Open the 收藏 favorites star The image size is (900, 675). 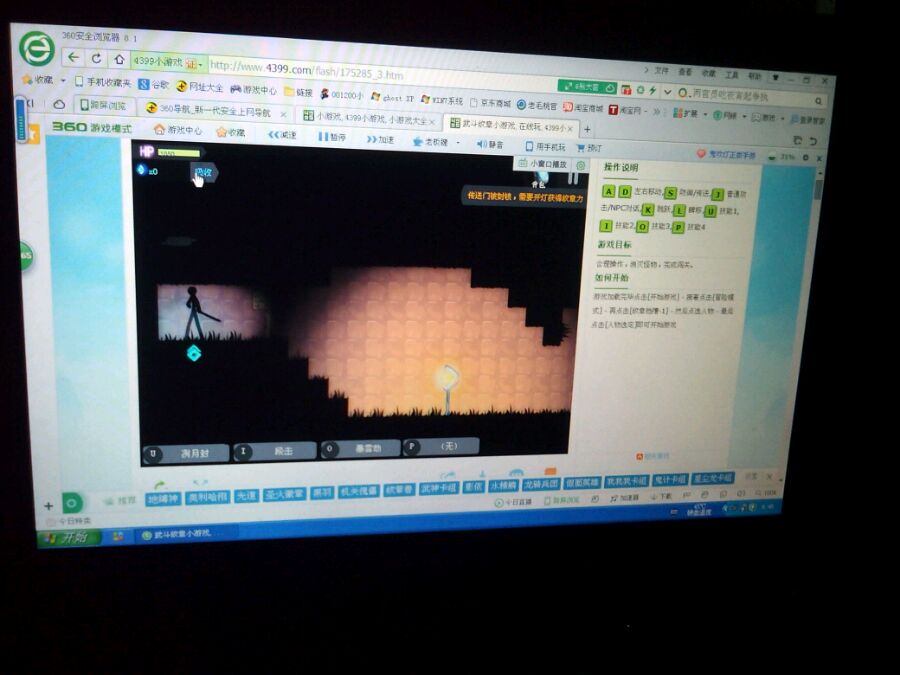click(x=37, y=80)
